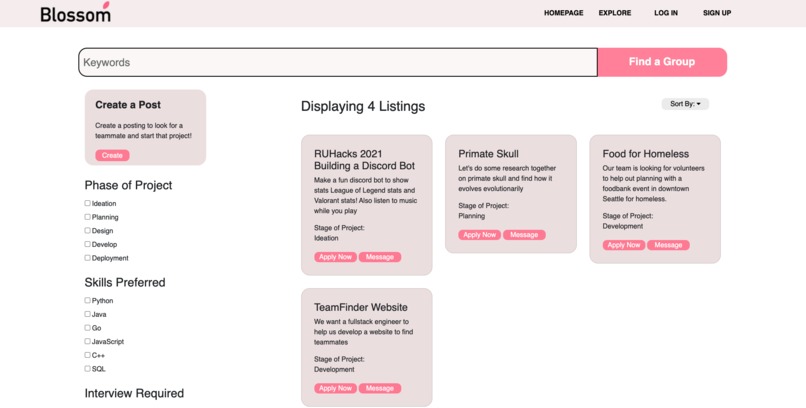
Task: Check the Deployment phase checkbox
Action: 87,257
